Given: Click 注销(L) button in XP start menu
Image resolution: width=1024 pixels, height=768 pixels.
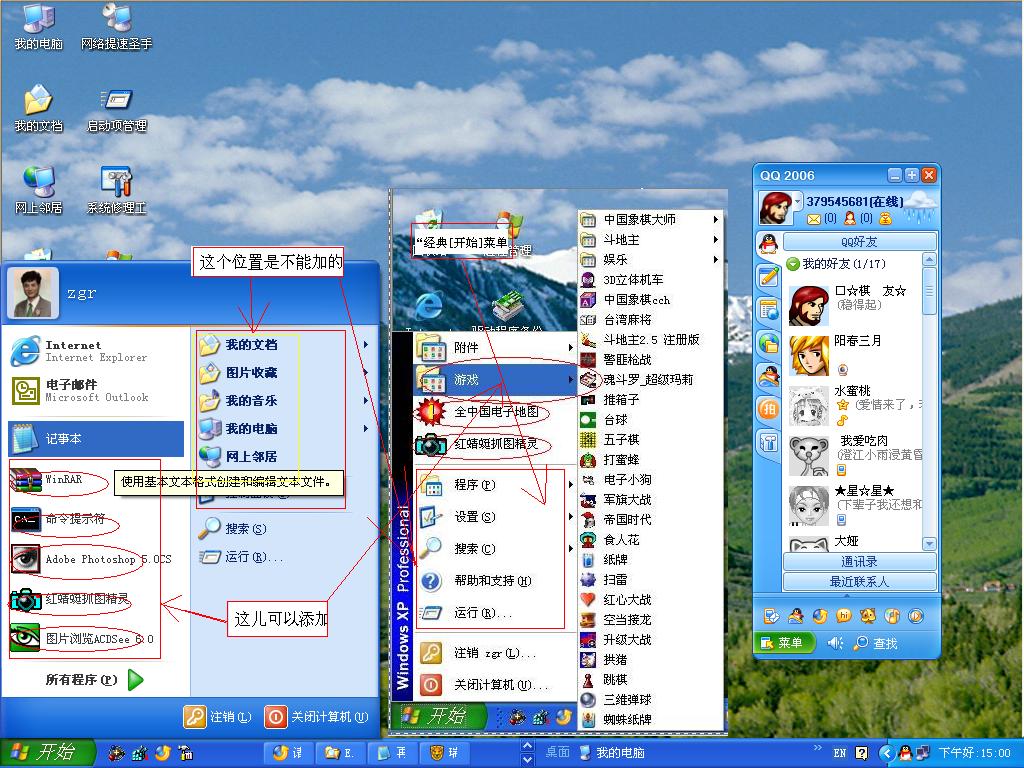Looking at the screenshot, I should tap(217, 716).
